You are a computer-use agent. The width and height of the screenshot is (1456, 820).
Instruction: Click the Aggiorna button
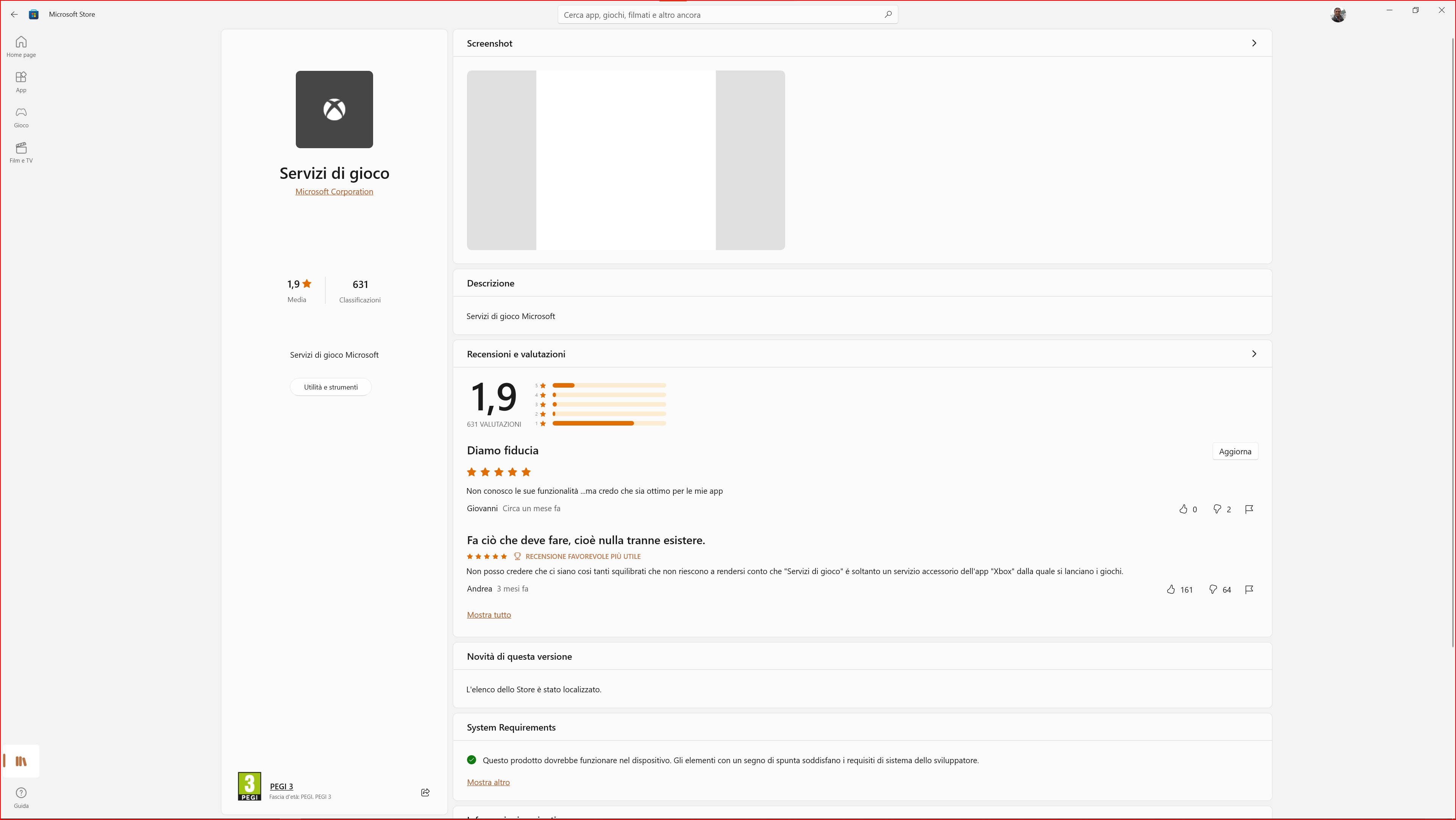(x=1235, y=451)
